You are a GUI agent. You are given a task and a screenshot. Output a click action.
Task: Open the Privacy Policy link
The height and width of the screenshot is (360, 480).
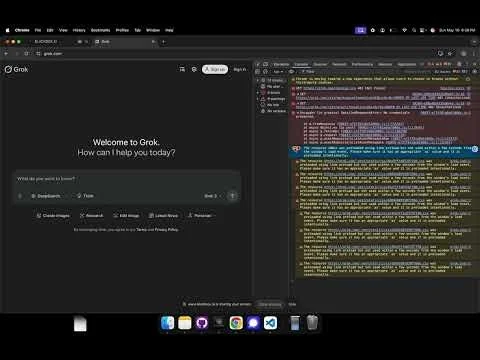[x=166, y=230]
